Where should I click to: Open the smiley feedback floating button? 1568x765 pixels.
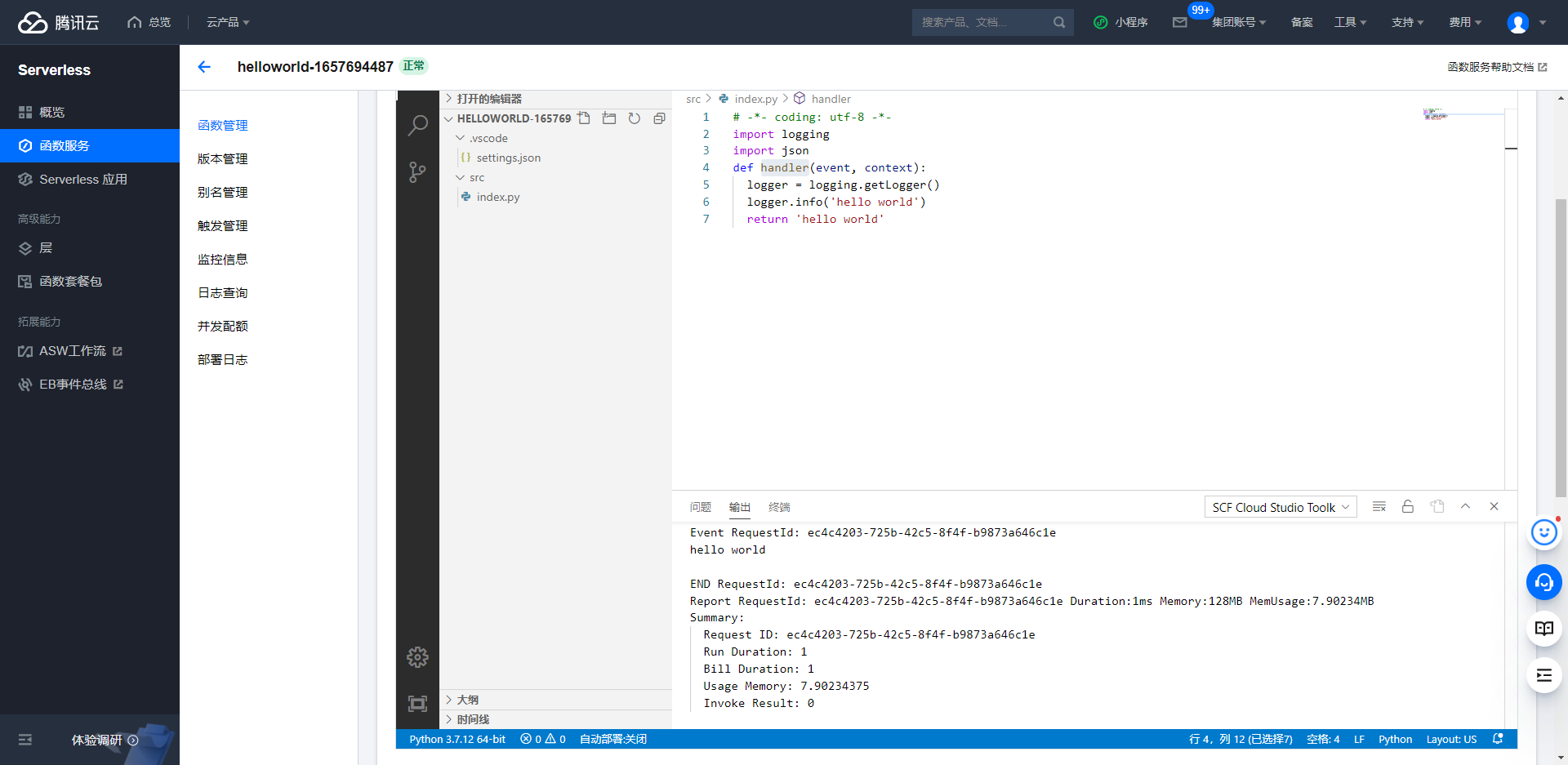1544,533
